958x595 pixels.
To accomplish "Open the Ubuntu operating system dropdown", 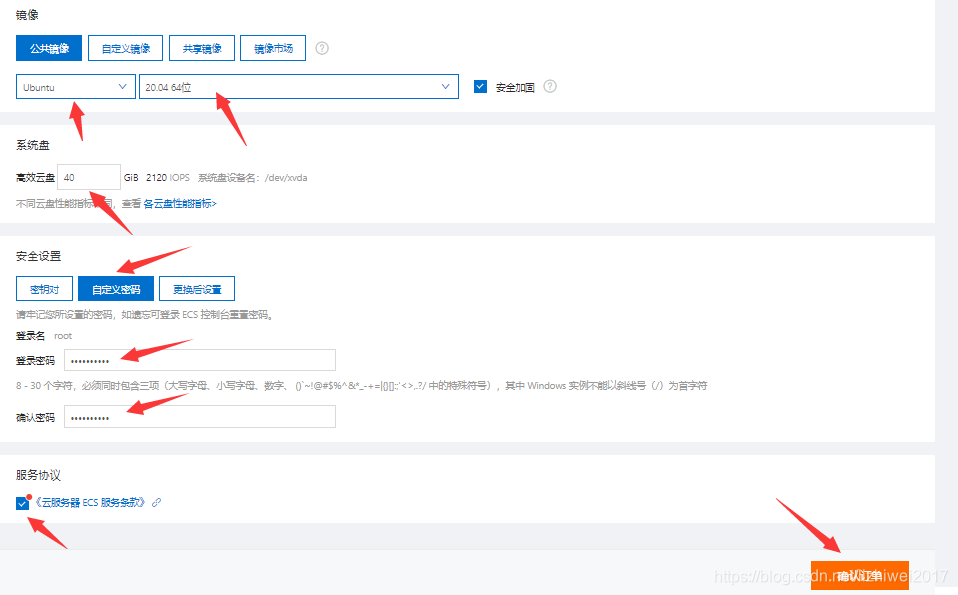I will click(x=76, y=87).
